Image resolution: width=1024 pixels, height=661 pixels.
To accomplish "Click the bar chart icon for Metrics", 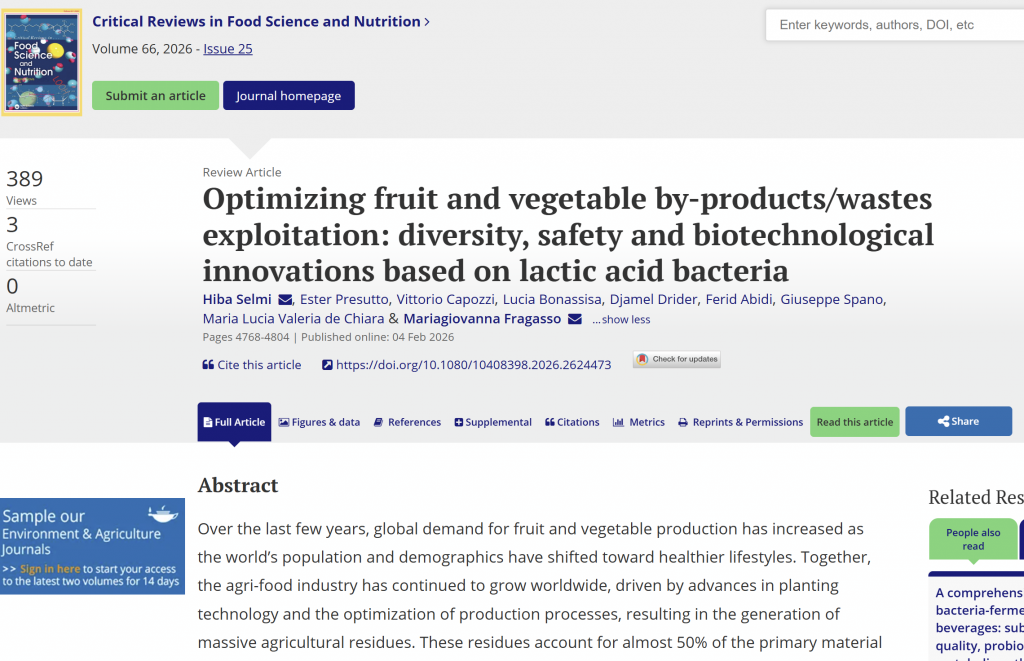I will coord(618,423).
